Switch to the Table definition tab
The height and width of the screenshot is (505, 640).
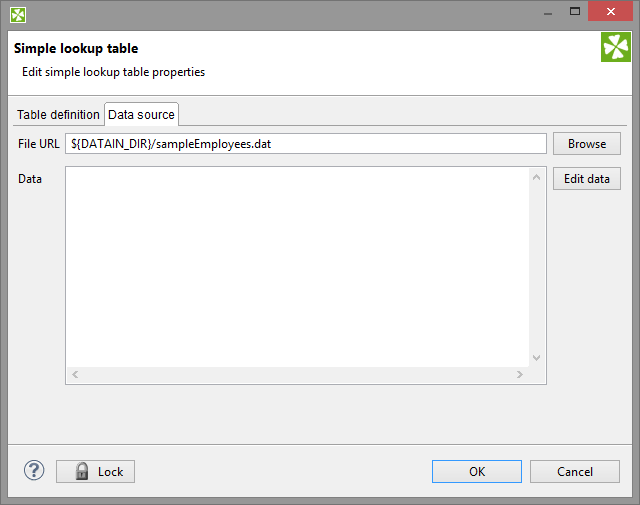click(58, 115)
